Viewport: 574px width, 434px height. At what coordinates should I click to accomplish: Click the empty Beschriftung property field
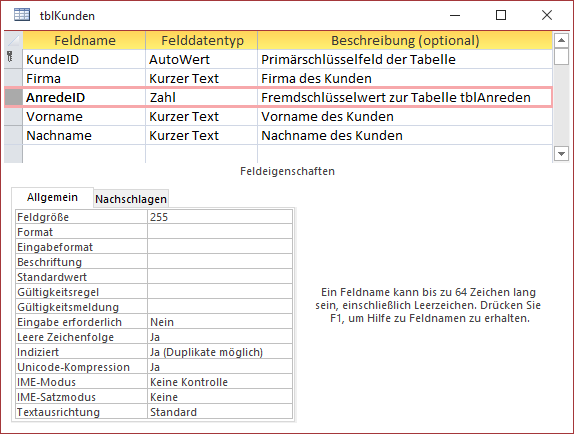pos(220,262)
